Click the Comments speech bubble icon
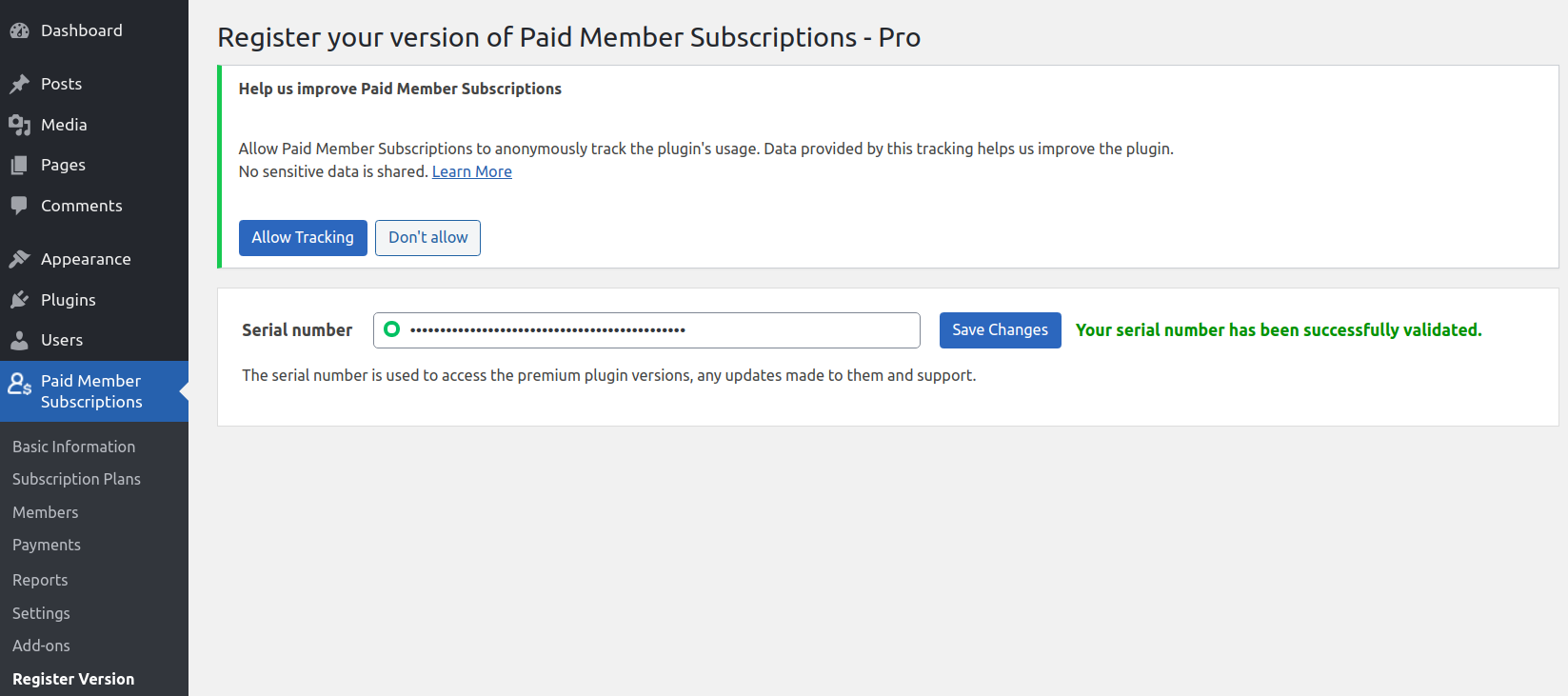This screenshot has height=696, width=1568. coord(19,206)
